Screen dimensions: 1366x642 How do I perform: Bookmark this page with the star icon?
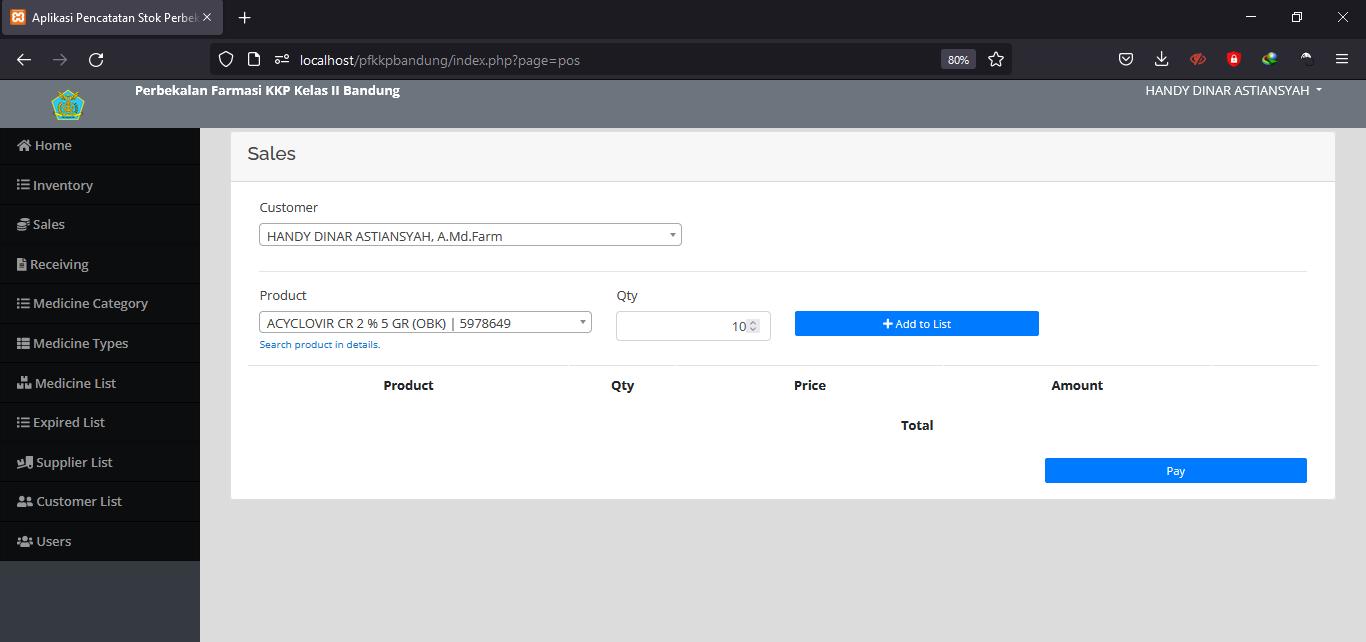pos(996,59)
